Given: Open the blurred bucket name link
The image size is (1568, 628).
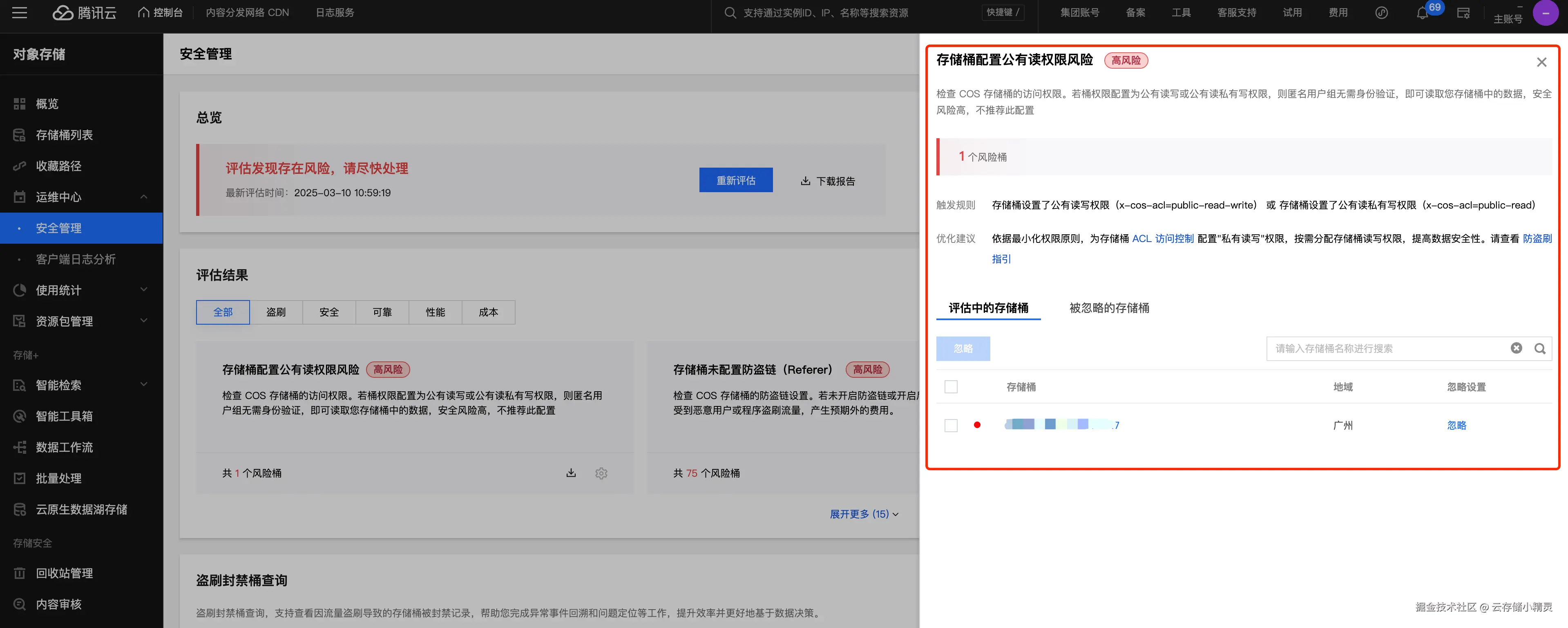Looking at the screenshot, I should click(x=1061, y=424).
